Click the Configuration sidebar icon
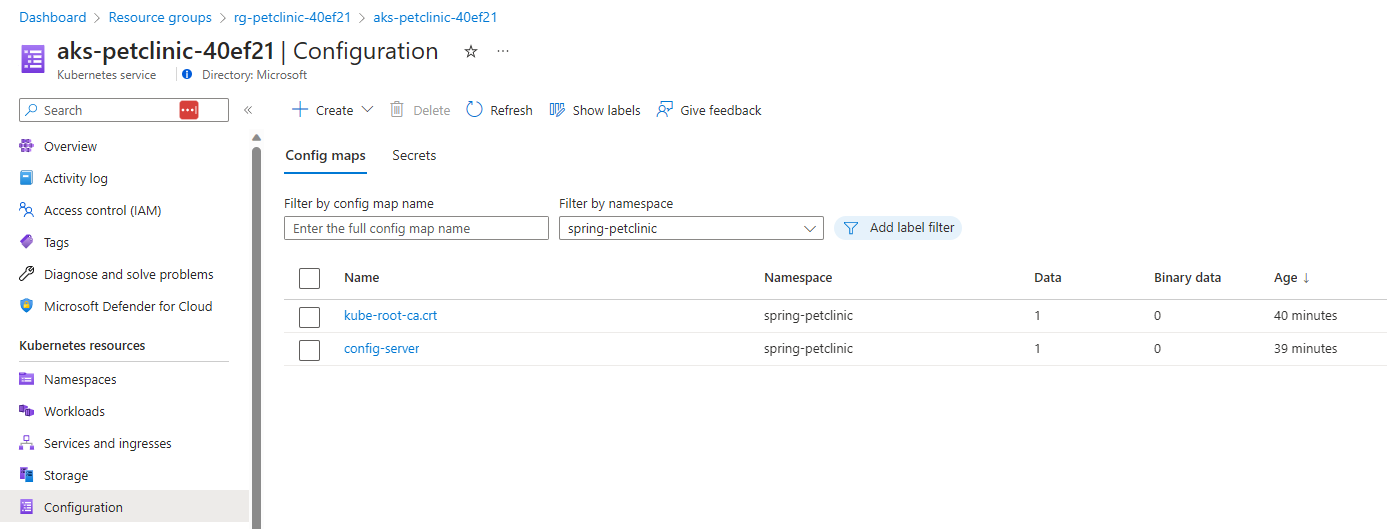1387x529 pixels. (x=27, y=507)
